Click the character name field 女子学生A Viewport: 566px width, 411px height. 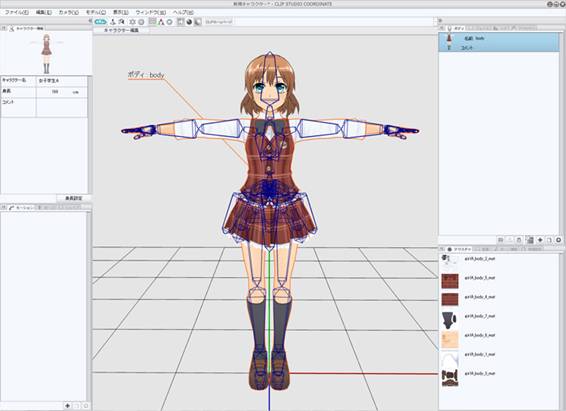(x=62, y=81)
